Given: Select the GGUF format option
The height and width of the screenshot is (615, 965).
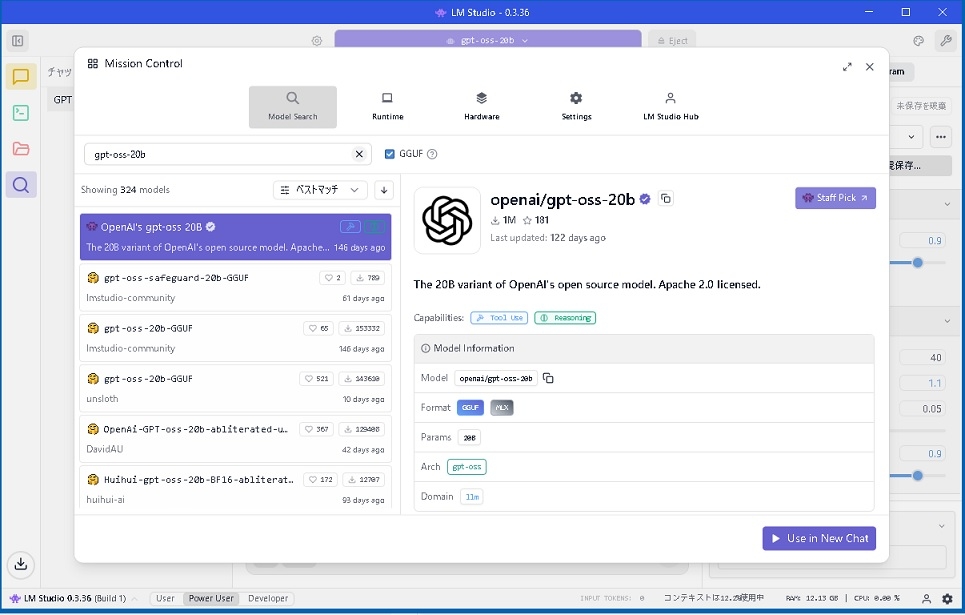Looking at the screenshot, I should [470, 408].
